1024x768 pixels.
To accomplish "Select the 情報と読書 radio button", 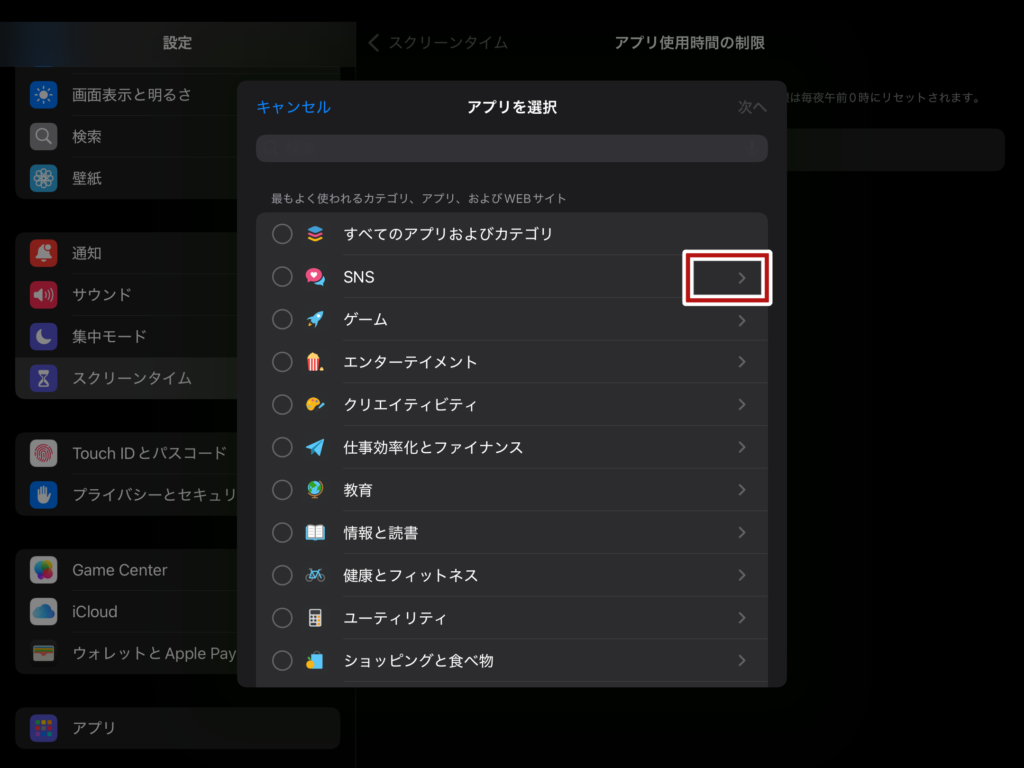I will 283,533.
